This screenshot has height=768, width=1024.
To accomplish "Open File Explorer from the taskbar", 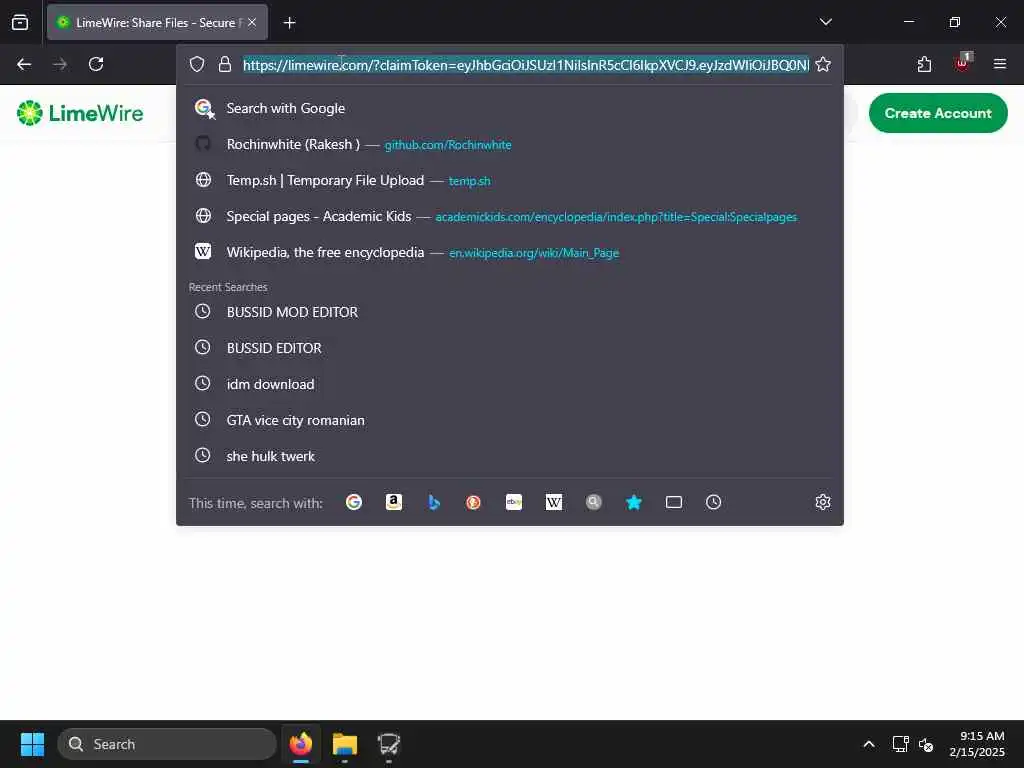I will pos(345,744).
